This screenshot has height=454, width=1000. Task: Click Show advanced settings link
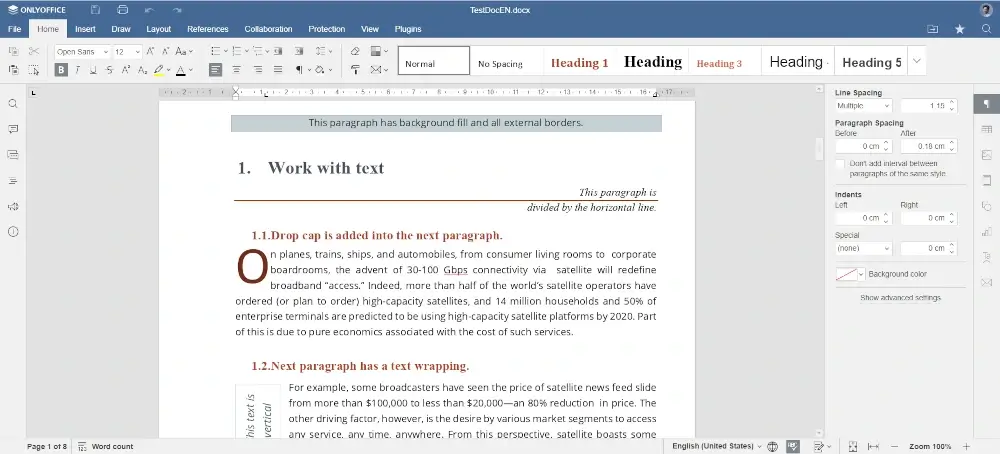click(x=901, y=298)
